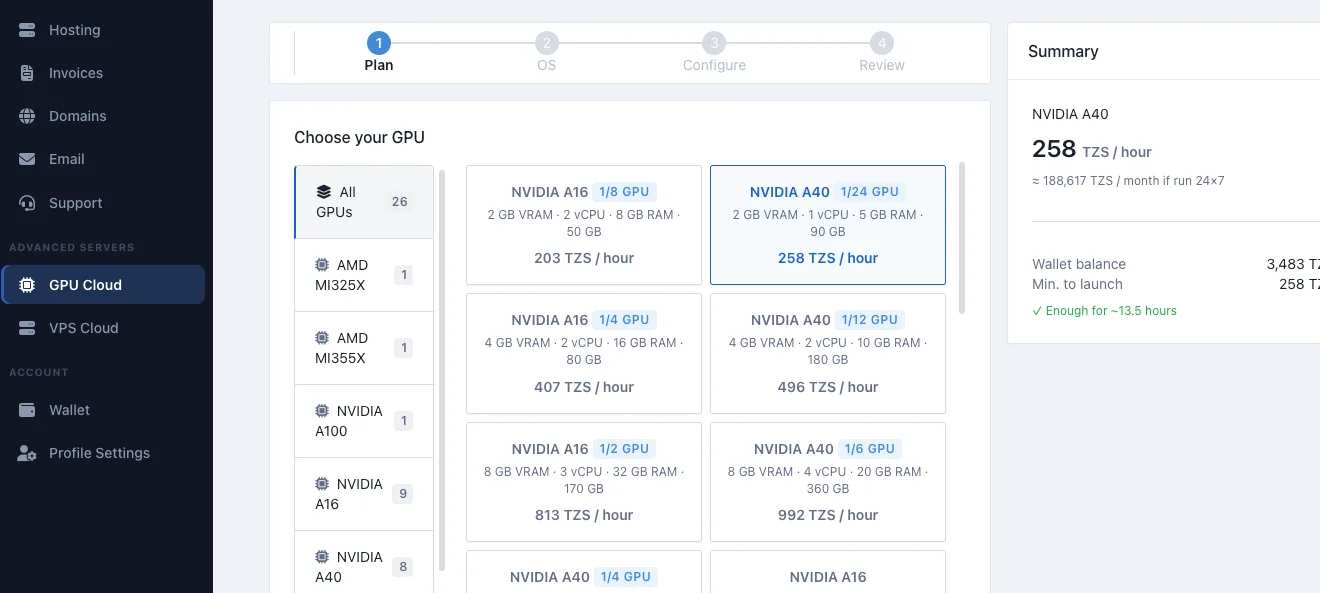Viewport: 1320px width, 593px height.
Task: Click the 496 TZS / hour price
Action: click(828, 387)
